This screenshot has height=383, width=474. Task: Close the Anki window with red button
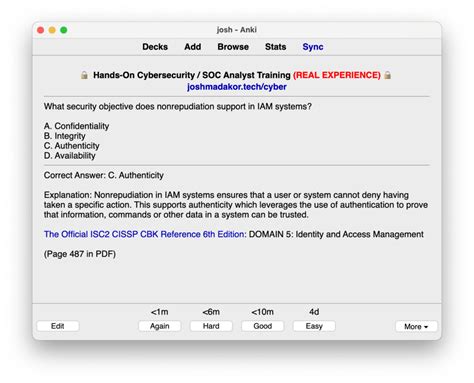coord(41,30)
